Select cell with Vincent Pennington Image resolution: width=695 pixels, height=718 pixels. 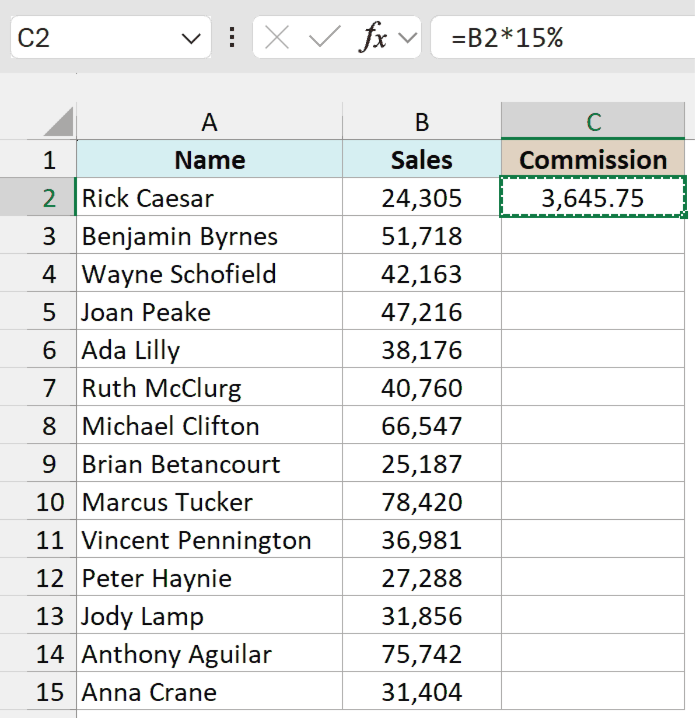coord(210,539)
